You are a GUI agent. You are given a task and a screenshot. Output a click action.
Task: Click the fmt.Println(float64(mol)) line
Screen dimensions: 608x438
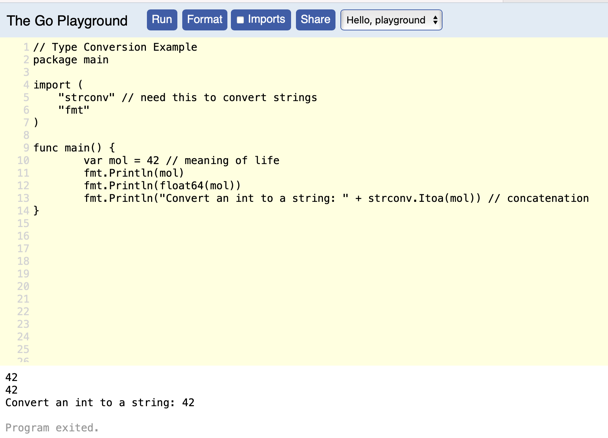[162, 185]
